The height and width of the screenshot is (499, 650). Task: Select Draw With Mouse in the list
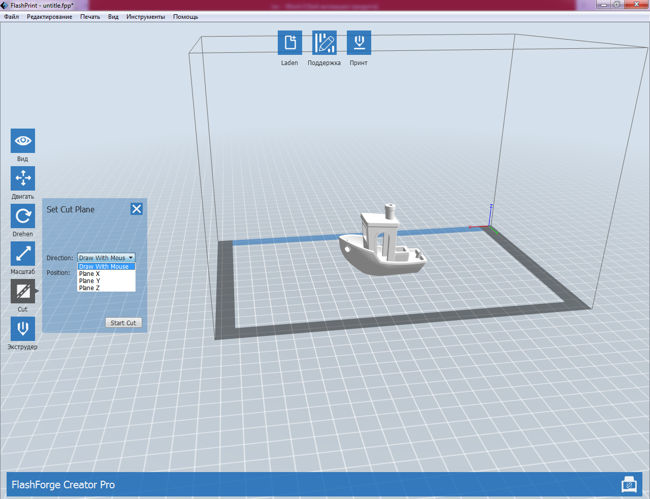(104, 267)
